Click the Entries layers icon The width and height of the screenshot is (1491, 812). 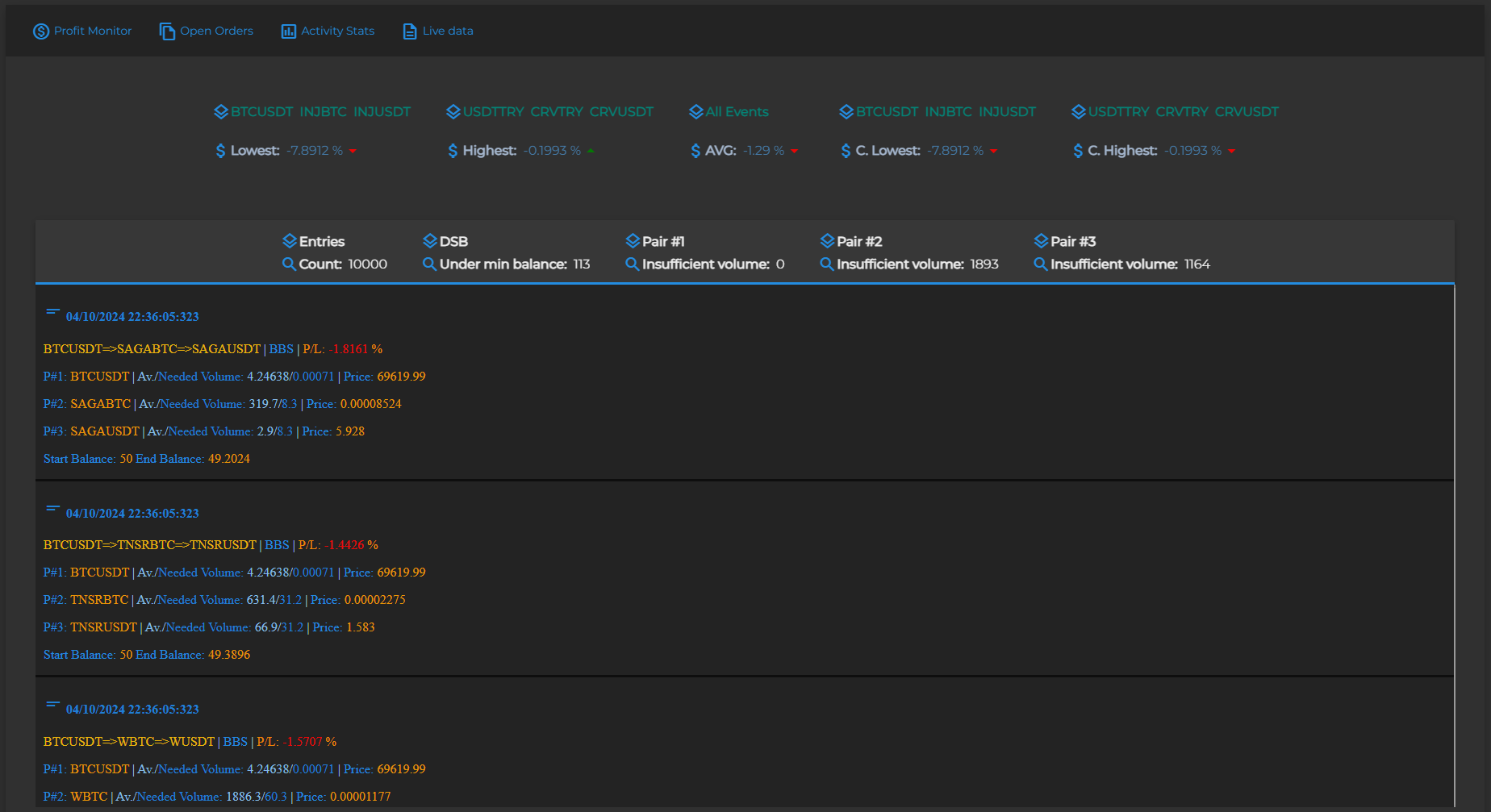click(x=290, y=241)
